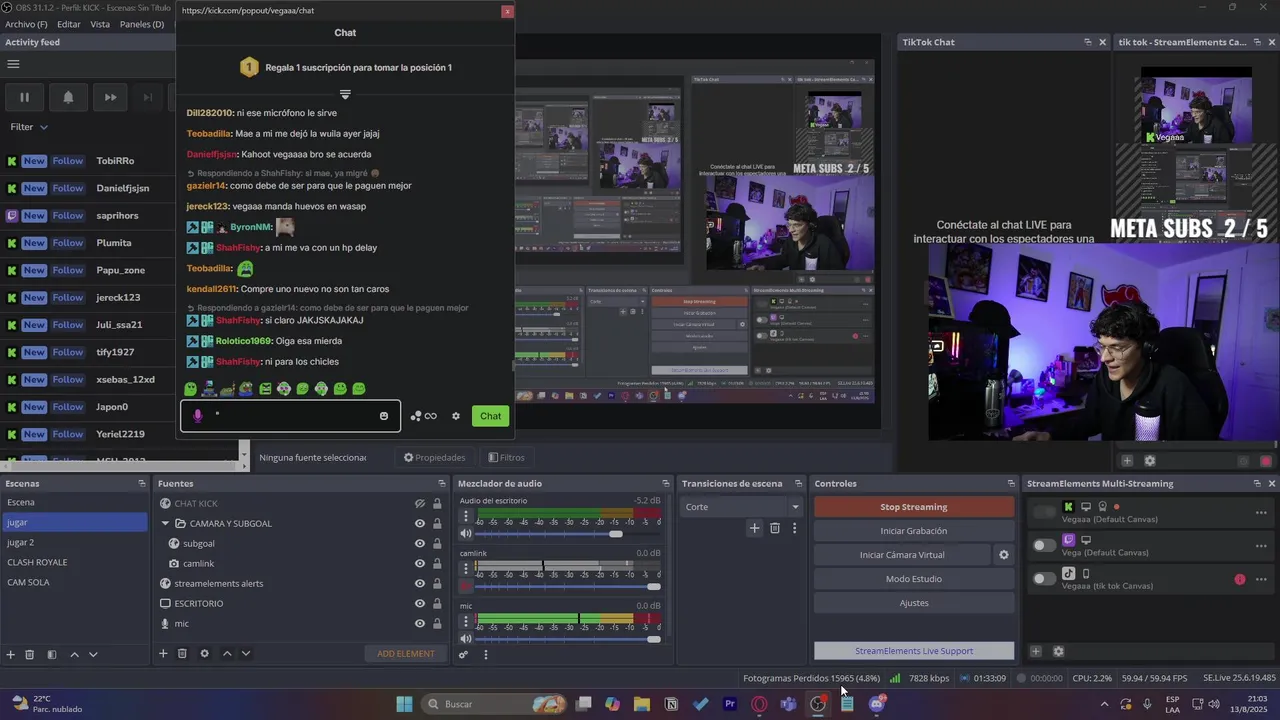
Task: Delete selected scene with trash icon
Action: (30, 654)
